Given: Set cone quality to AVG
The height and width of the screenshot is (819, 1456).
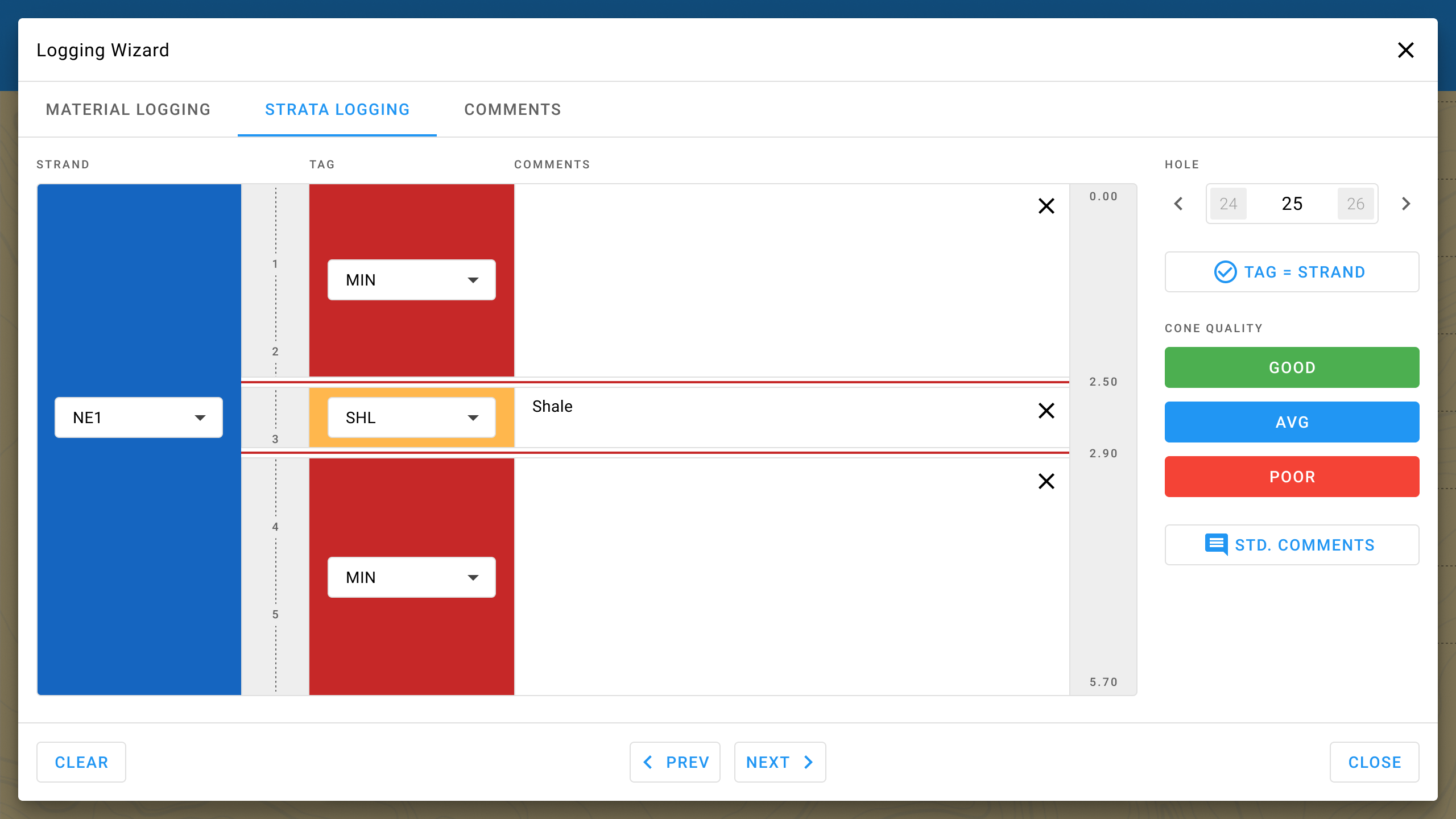Looking at the screenshot, I should [1292, 422].
